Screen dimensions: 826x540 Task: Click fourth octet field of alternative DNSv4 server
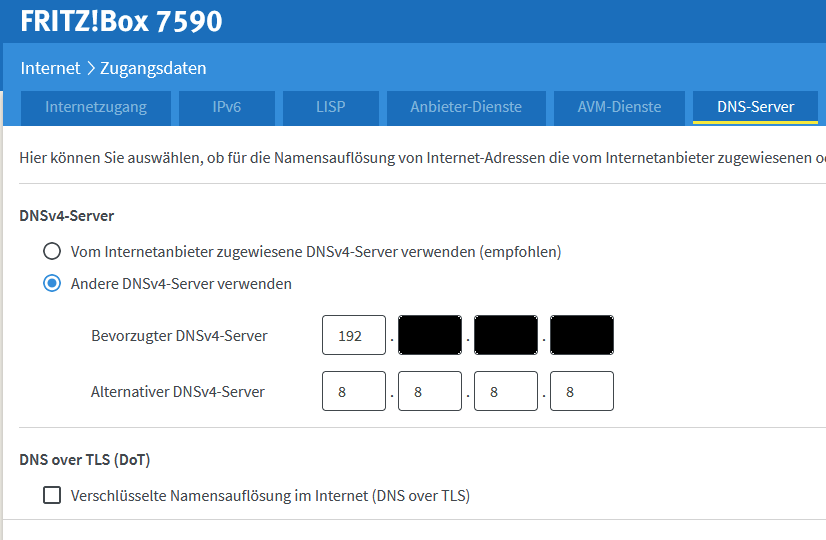point(582,391)
